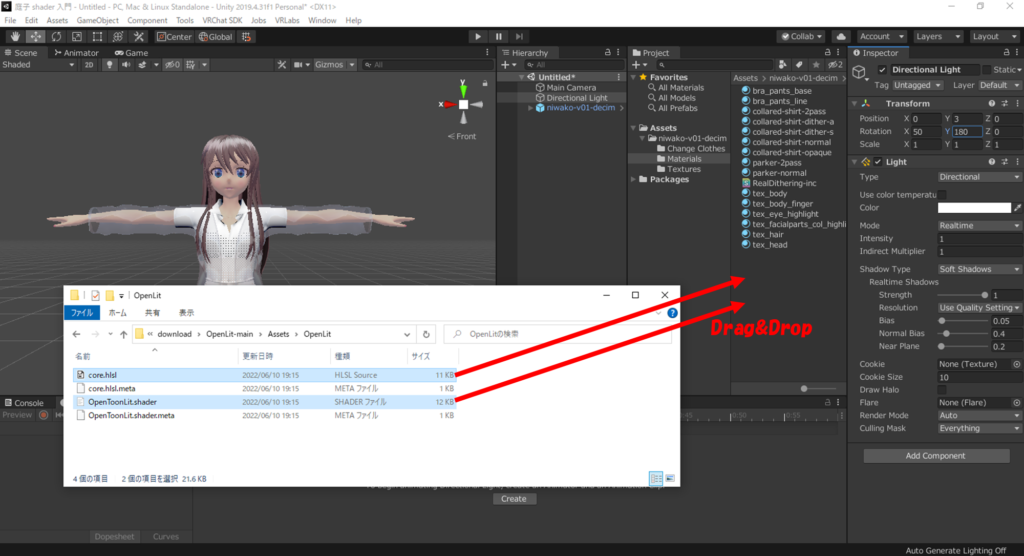Refresh the OpenLit folder in Explorer

(x=427, y=334)
